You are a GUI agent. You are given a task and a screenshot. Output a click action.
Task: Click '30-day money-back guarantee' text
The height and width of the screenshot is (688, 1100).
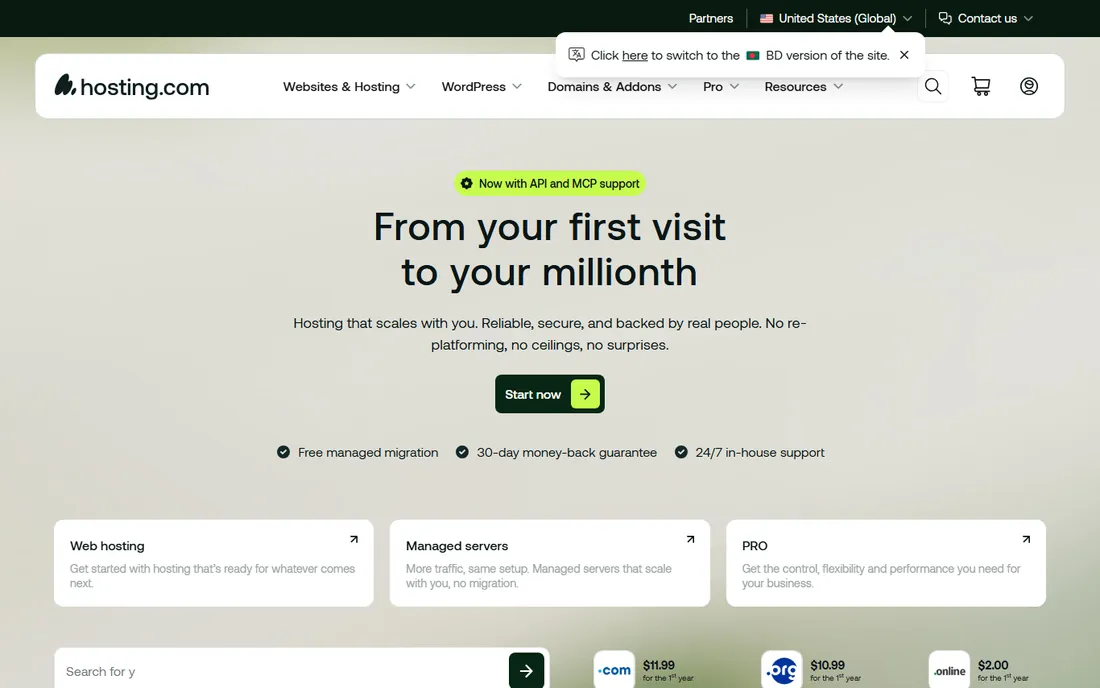pos(567,452)
